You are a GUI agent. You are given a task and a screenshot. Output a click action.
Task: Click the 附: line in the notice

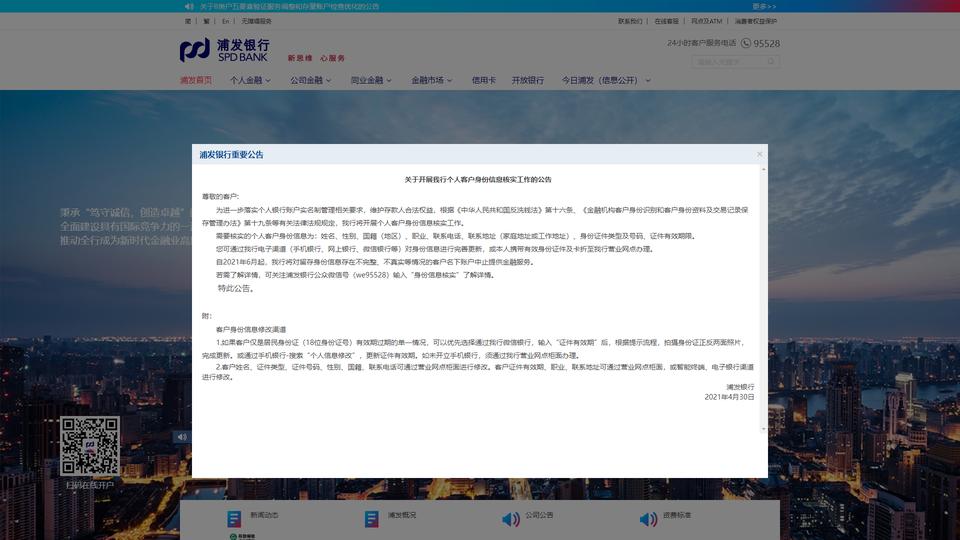pyautogui.click(x=207, y=316)
